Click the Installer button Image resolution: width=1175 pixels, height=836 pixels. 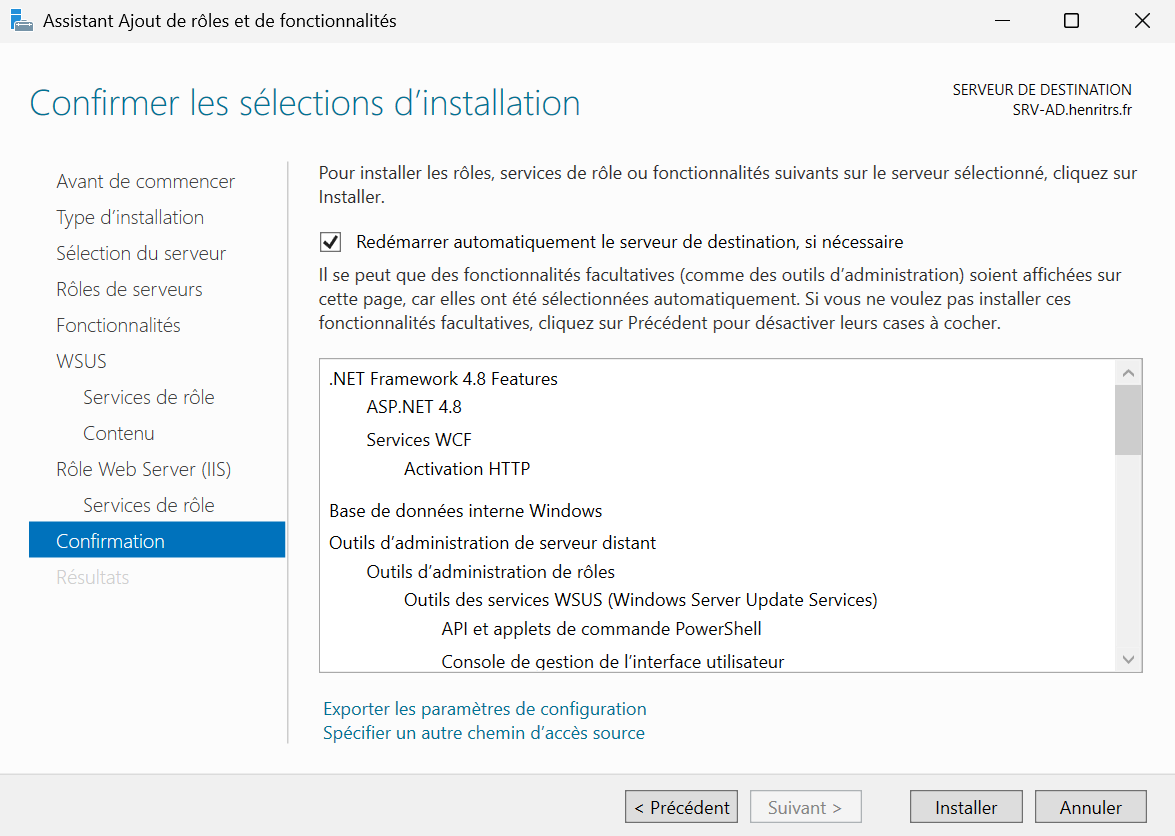point(966,807)
